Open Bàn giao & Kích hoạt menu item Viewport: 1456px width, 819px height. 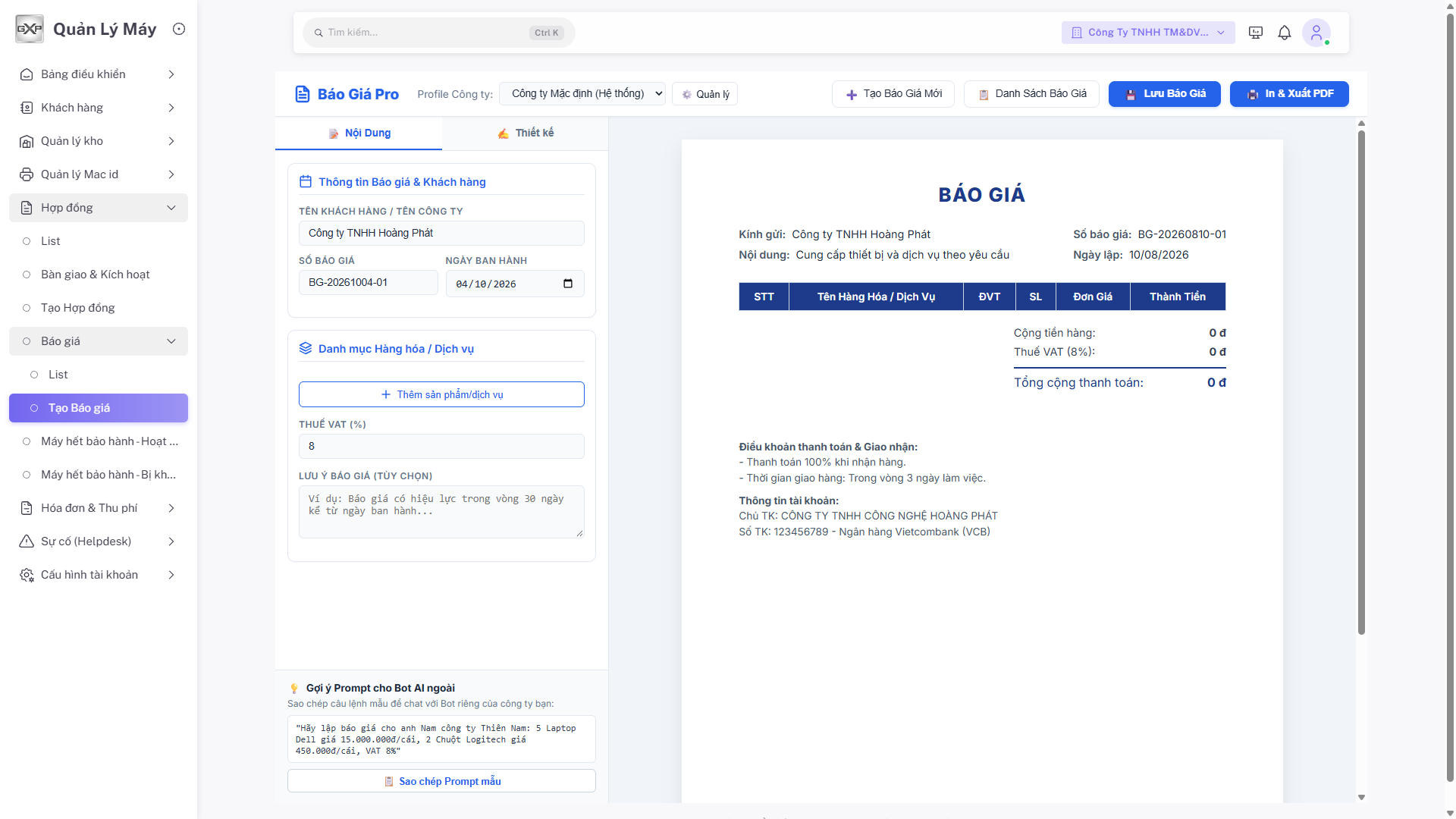99,275
